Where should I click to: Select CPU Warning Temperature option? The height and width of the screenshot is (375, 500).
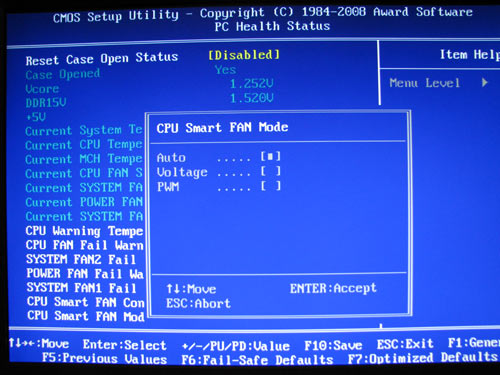[84, 231]
